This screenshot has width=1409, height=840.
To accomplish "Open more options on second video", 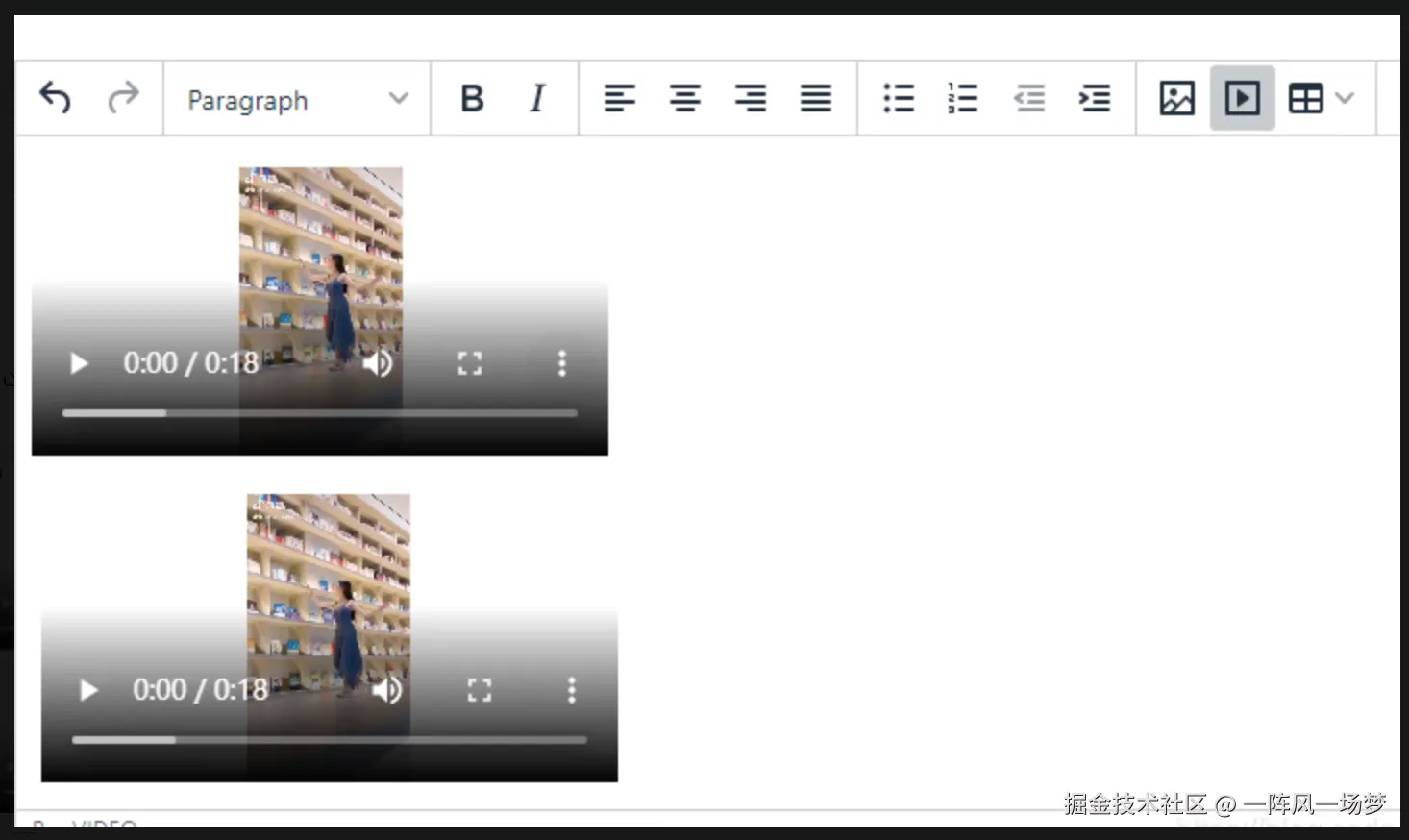I will (x=572, y=690).
